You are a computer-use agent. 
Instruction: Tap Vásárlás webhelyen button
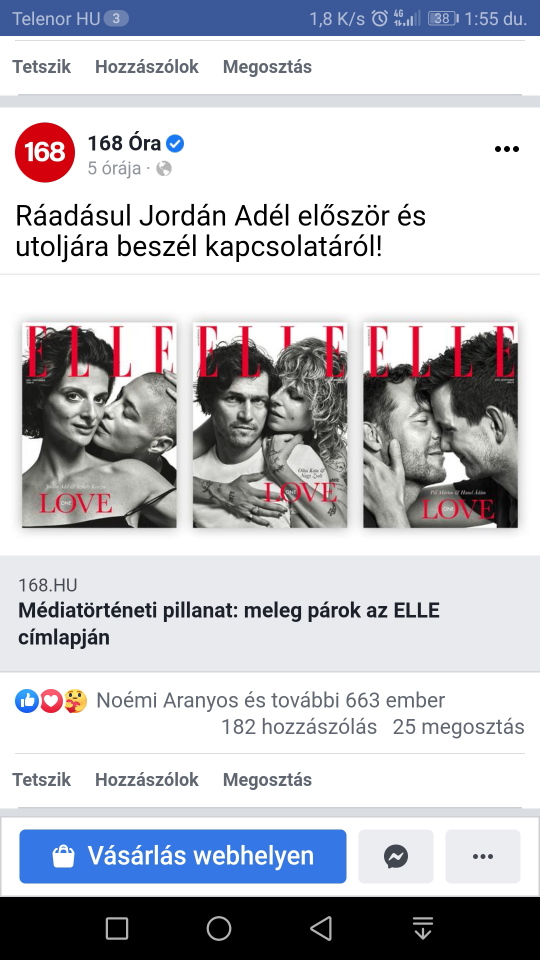(183, 856)
